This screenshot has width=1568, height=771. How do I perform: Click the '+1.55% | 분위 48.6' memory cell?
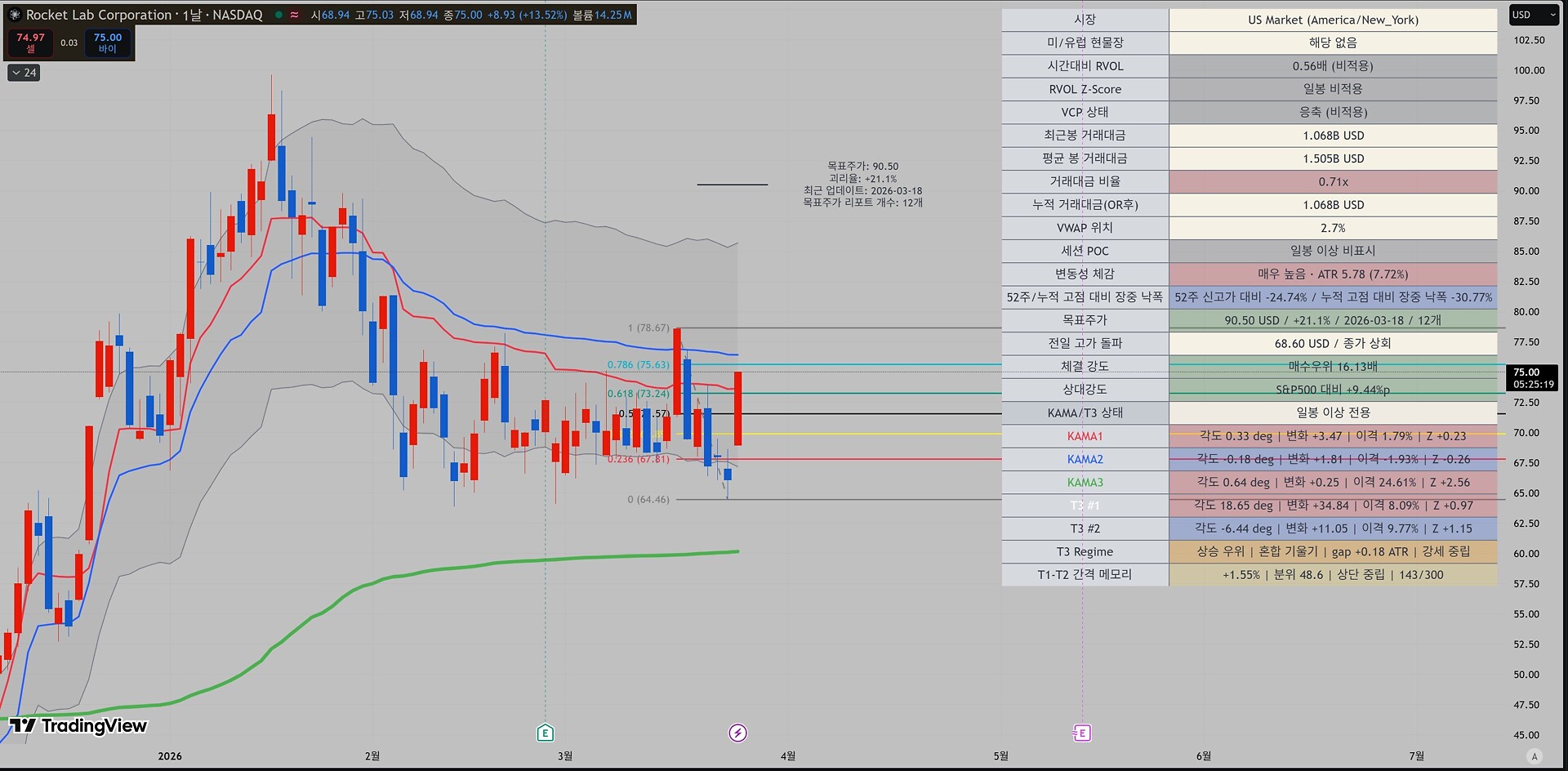click(1333, 575)
